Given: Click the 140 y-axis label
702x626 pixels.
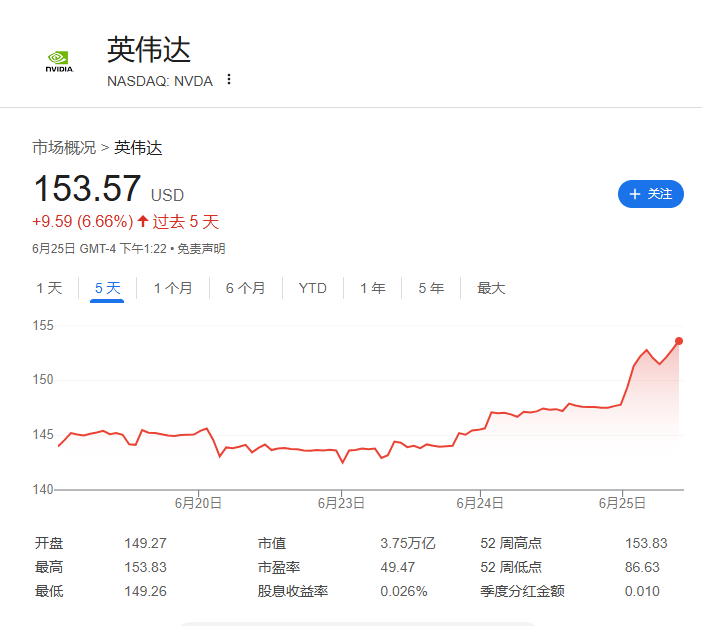Looking at the screenshot, I should click(x=43, y=489).
